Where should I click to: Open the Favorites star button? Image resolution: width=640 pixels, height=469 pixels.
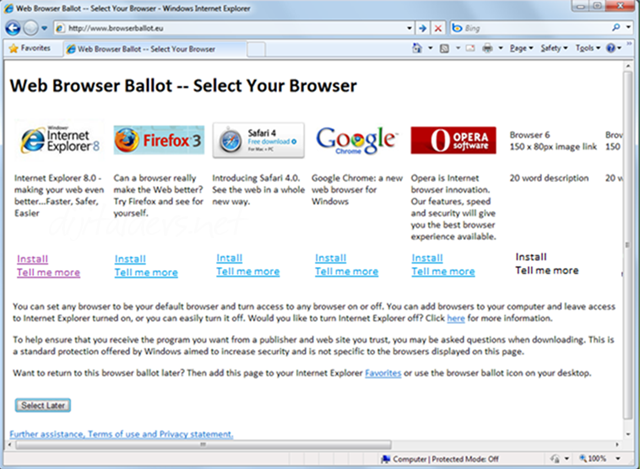pyautogui.click(x=30, y=48)
